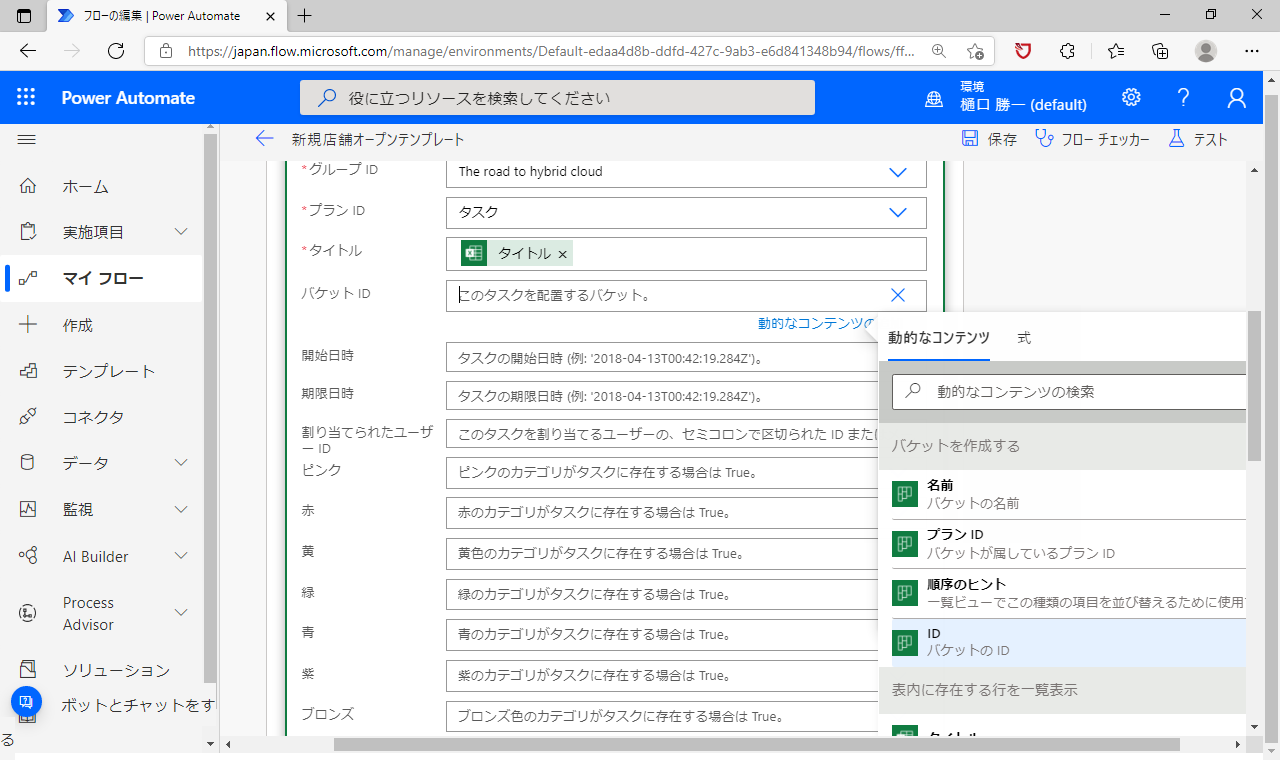Go to ホーム in the sidebar

tap(86, 186)
